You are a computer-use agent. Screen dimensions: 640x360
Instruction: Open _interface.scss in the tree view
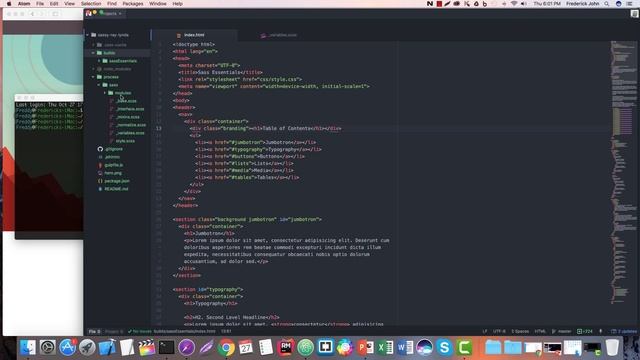click(130, 109)
